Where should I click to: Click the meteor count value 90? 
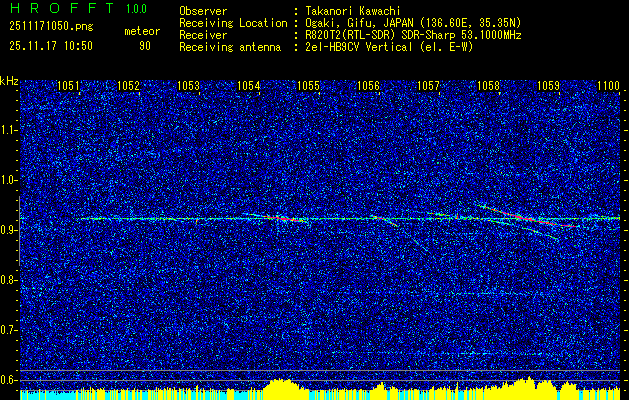(x=145, y=46)
